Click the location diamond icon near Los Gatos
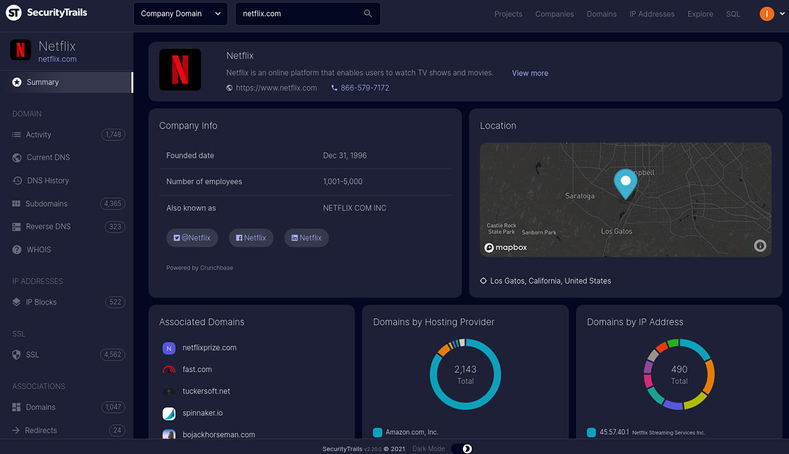Screen dimensions: 789x454 (483, 281)
